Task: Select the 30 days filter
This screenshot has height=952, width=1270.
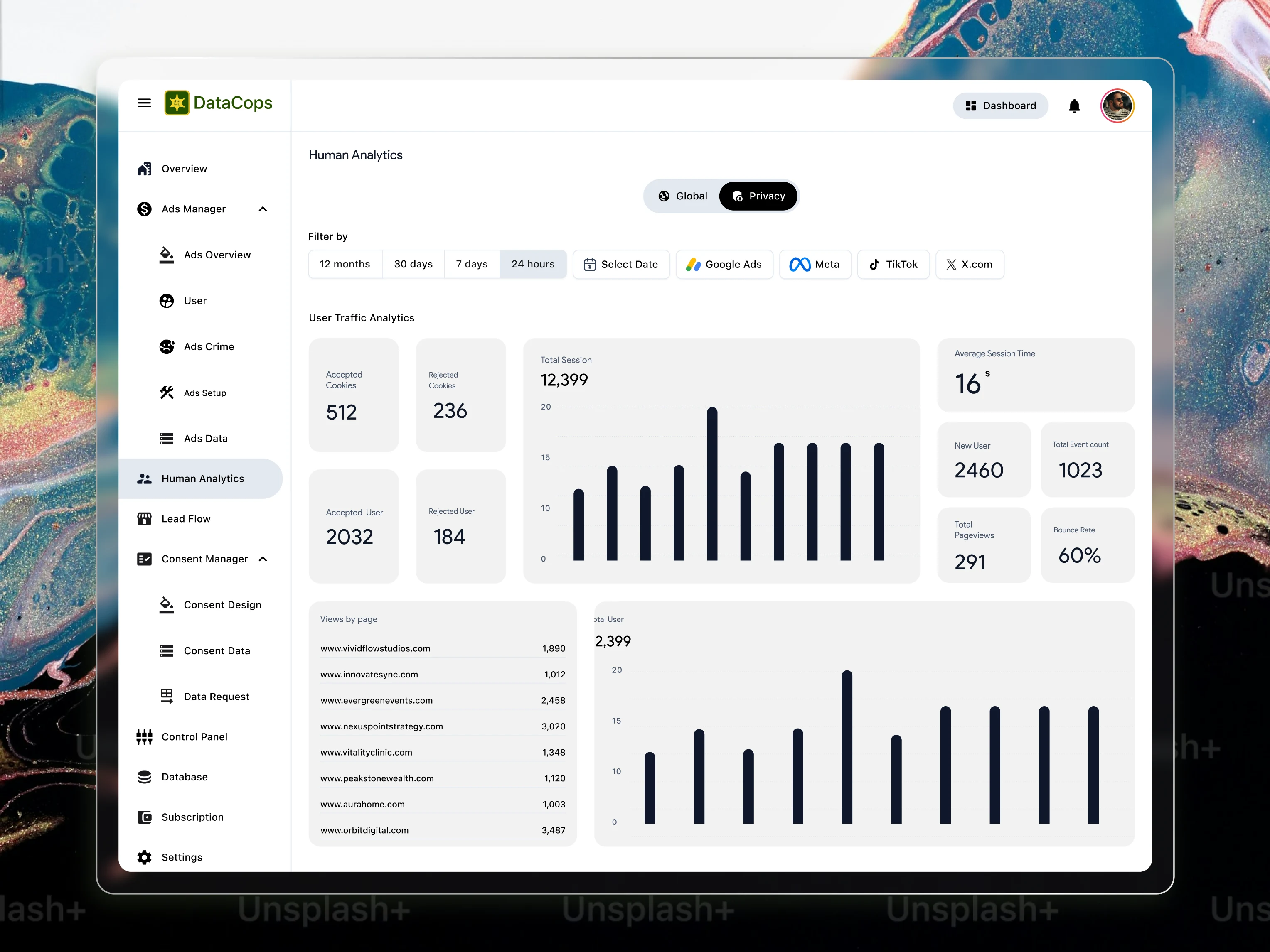Action: [413, 265]
